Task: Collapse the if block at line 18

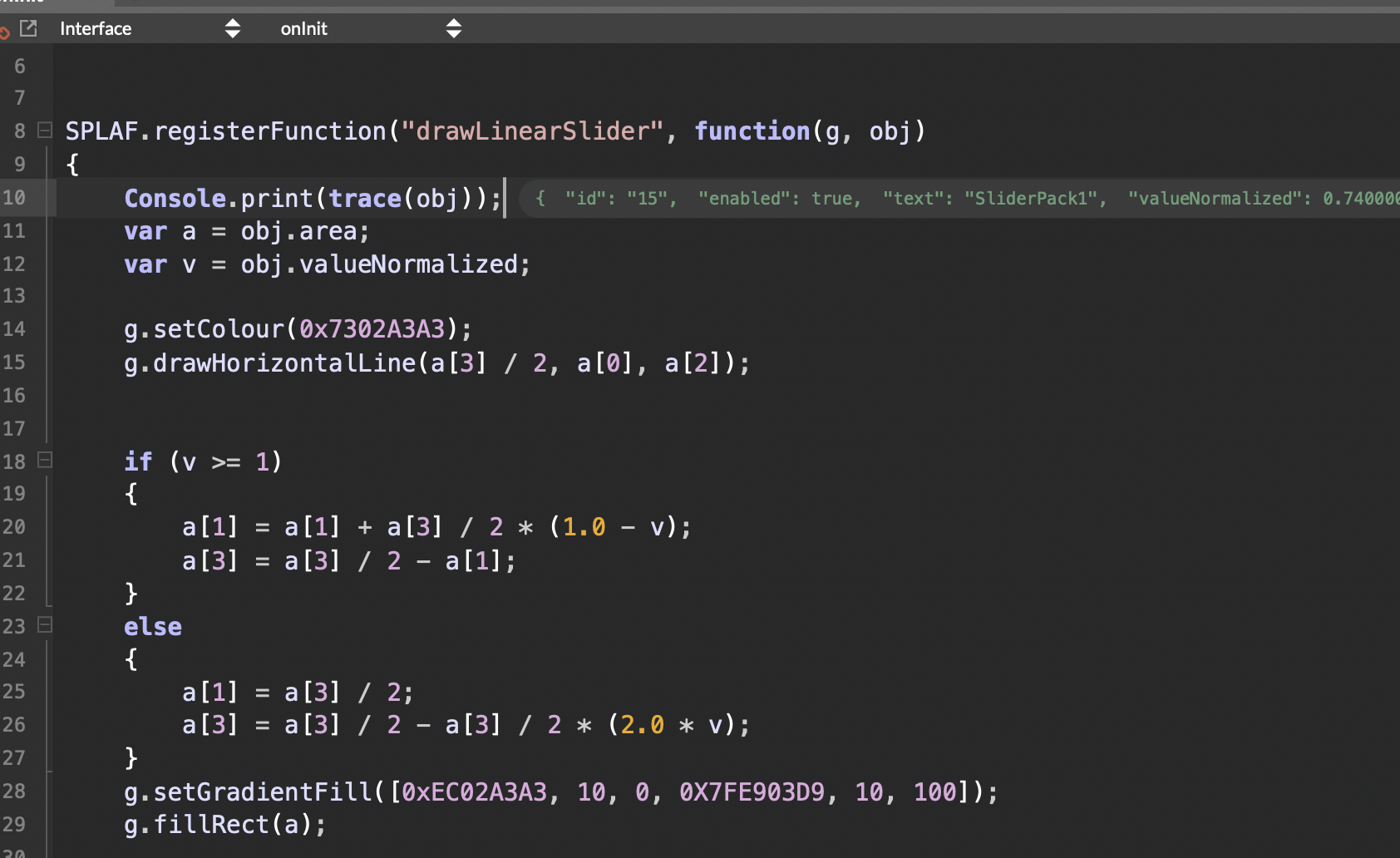Action: (x=45, y=460)
